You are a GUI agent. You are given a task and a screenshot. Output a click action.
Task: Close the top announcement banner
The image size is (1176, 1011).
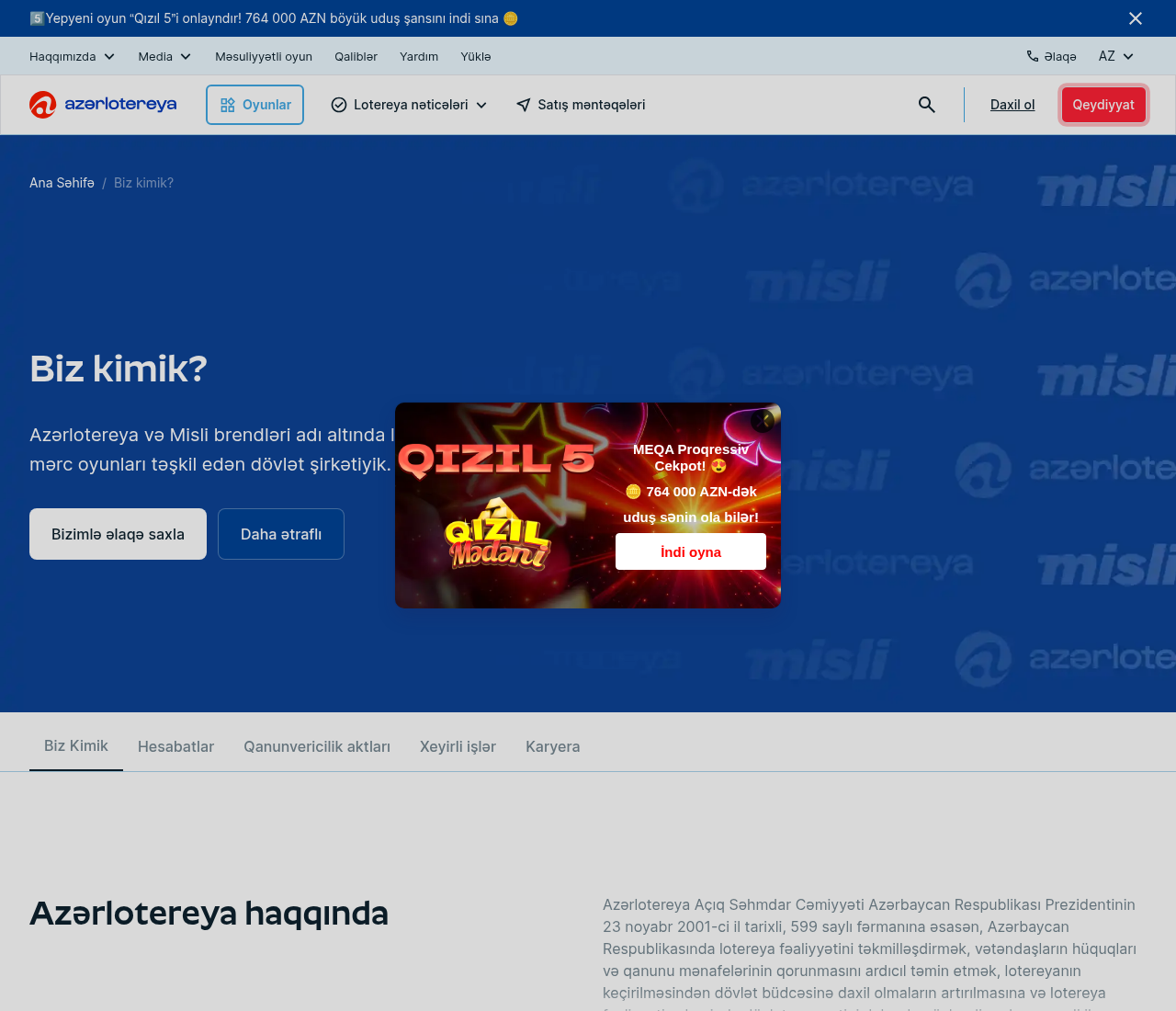[1136, 18]
